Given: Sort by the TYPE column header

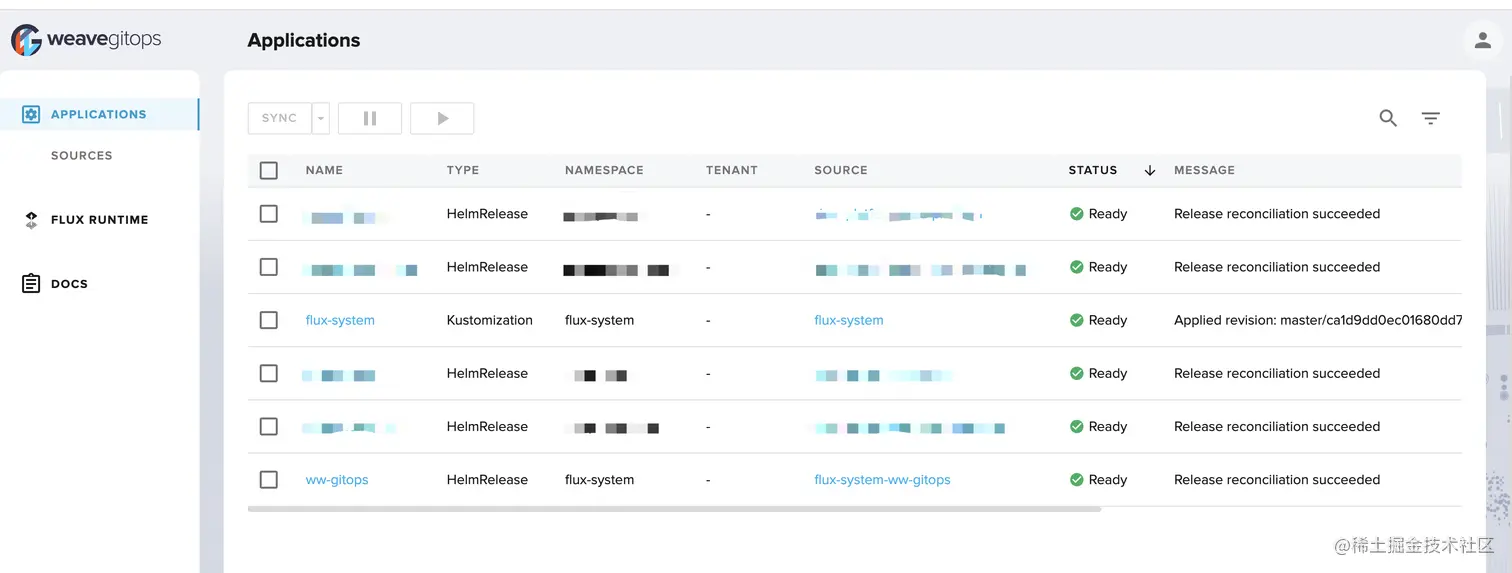Looking at the screenshot, I should (x=463, y=170).
